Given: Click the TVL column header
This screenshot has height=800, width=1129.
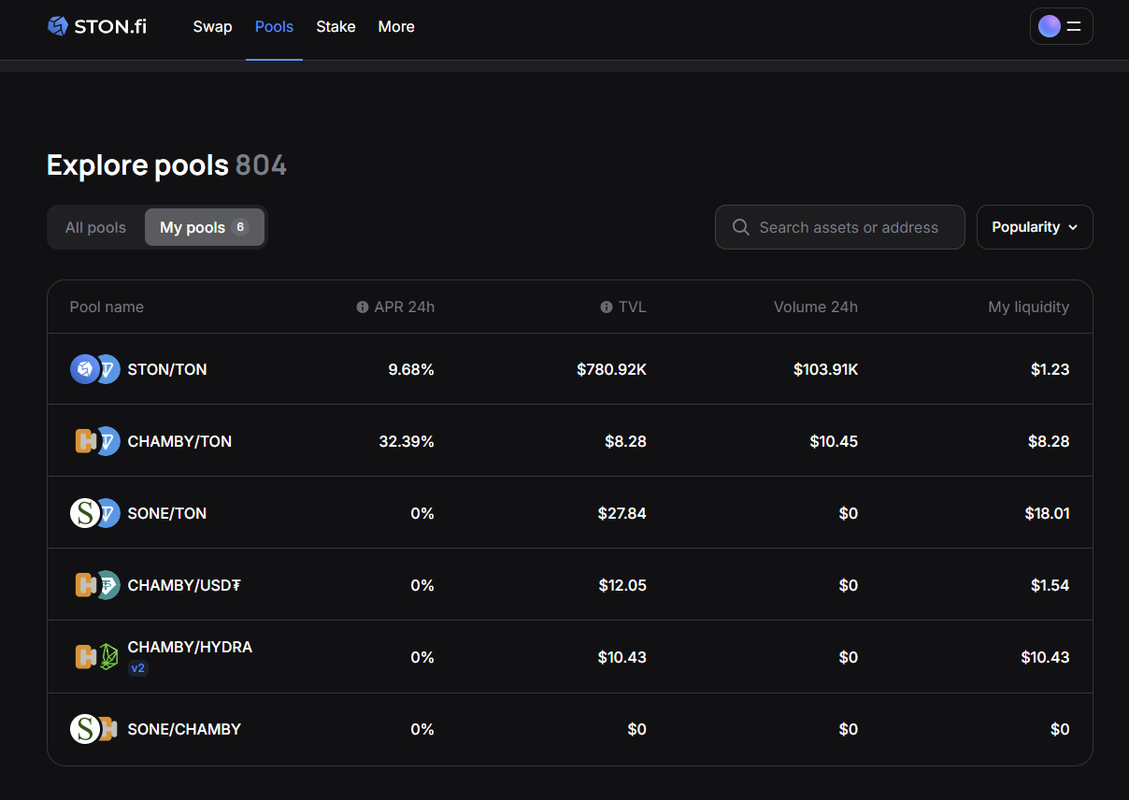Looking at the screenshot, I should pos(632,307).
